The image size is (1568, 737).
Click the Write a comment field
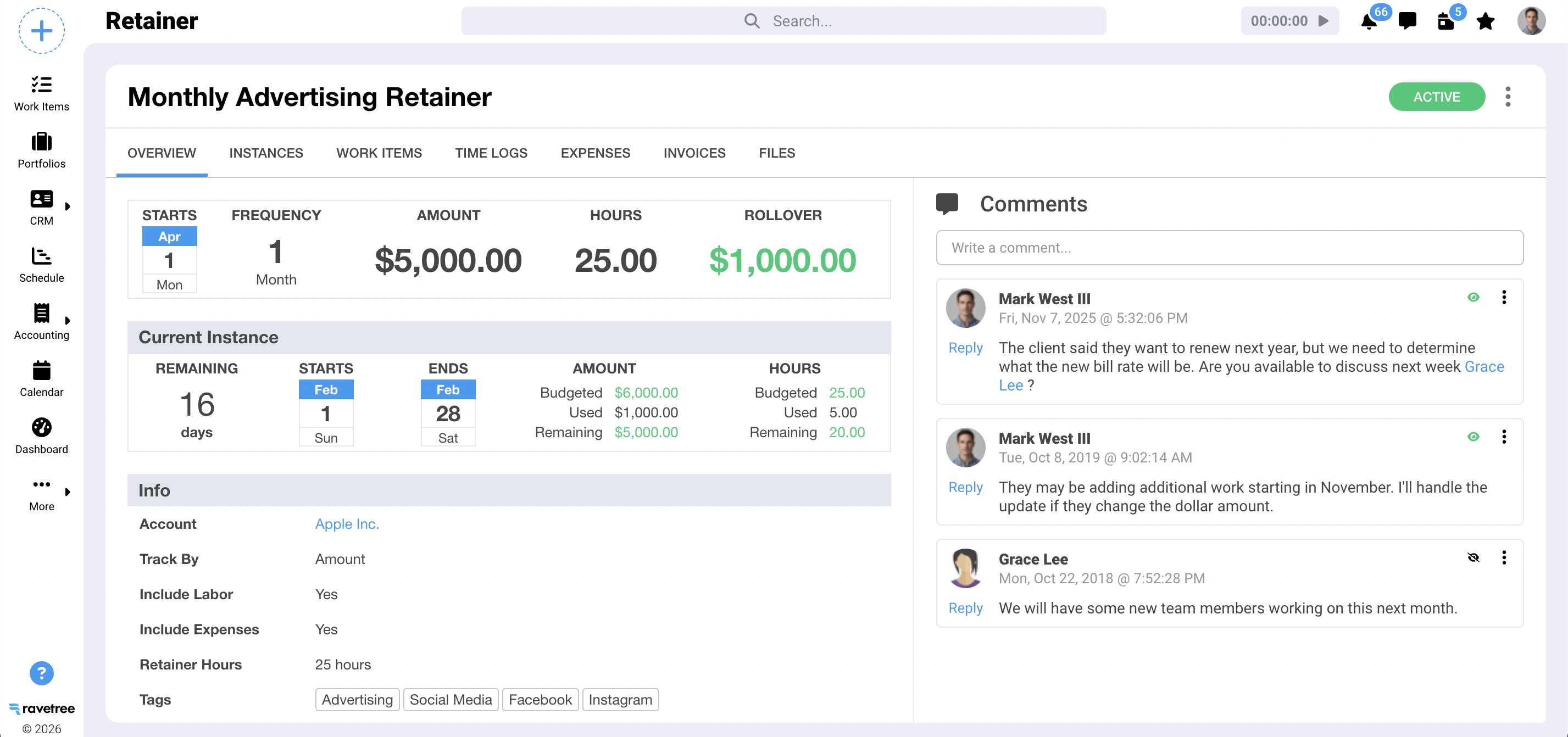click(x=1229, y=248)
